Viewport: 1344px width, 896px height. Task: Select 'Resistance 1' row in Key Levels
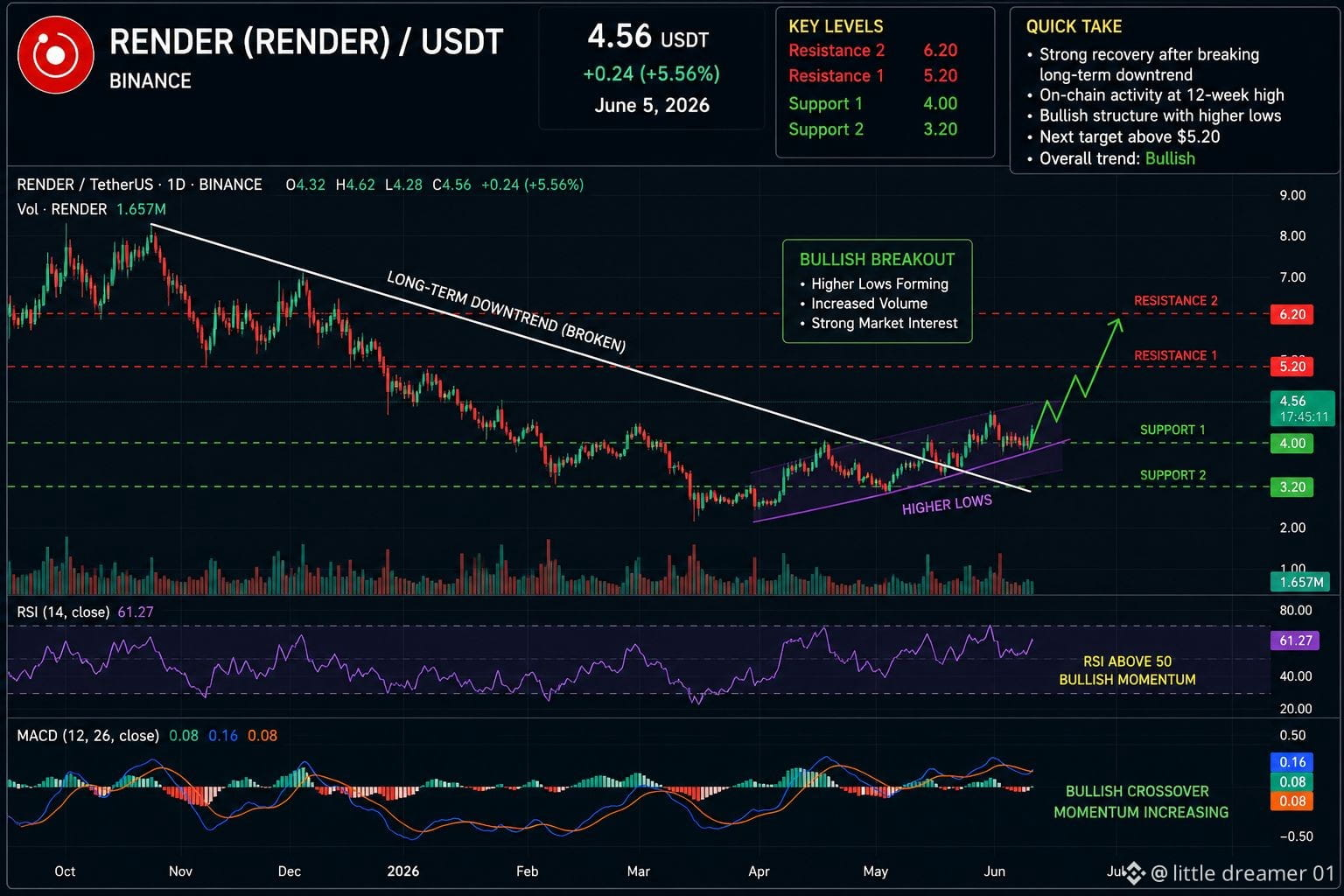[x=872, y=76]
